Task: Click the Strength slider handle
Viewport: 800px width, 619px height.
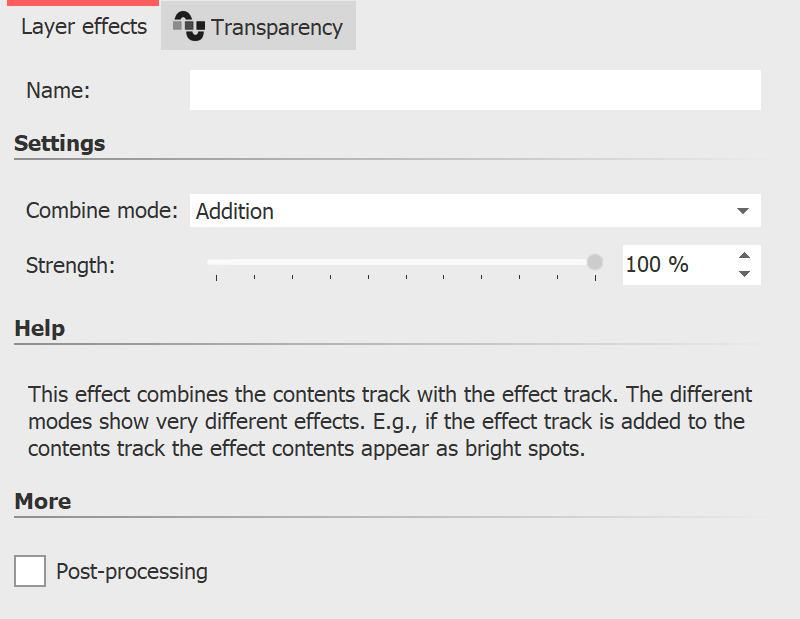Action: 595,261
